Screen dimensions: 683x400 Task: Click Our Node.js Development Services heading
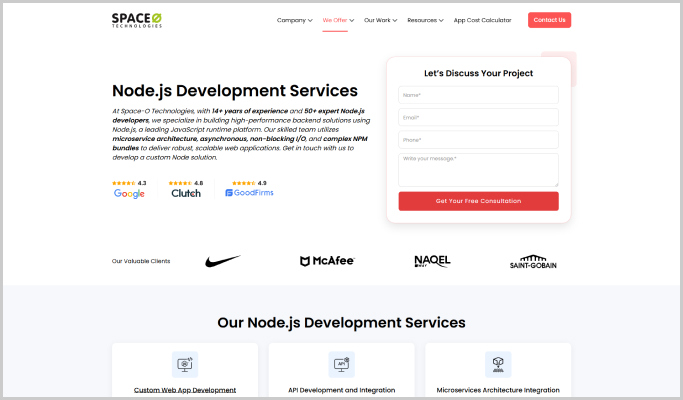pyautogui.click(x=341, y=322)
